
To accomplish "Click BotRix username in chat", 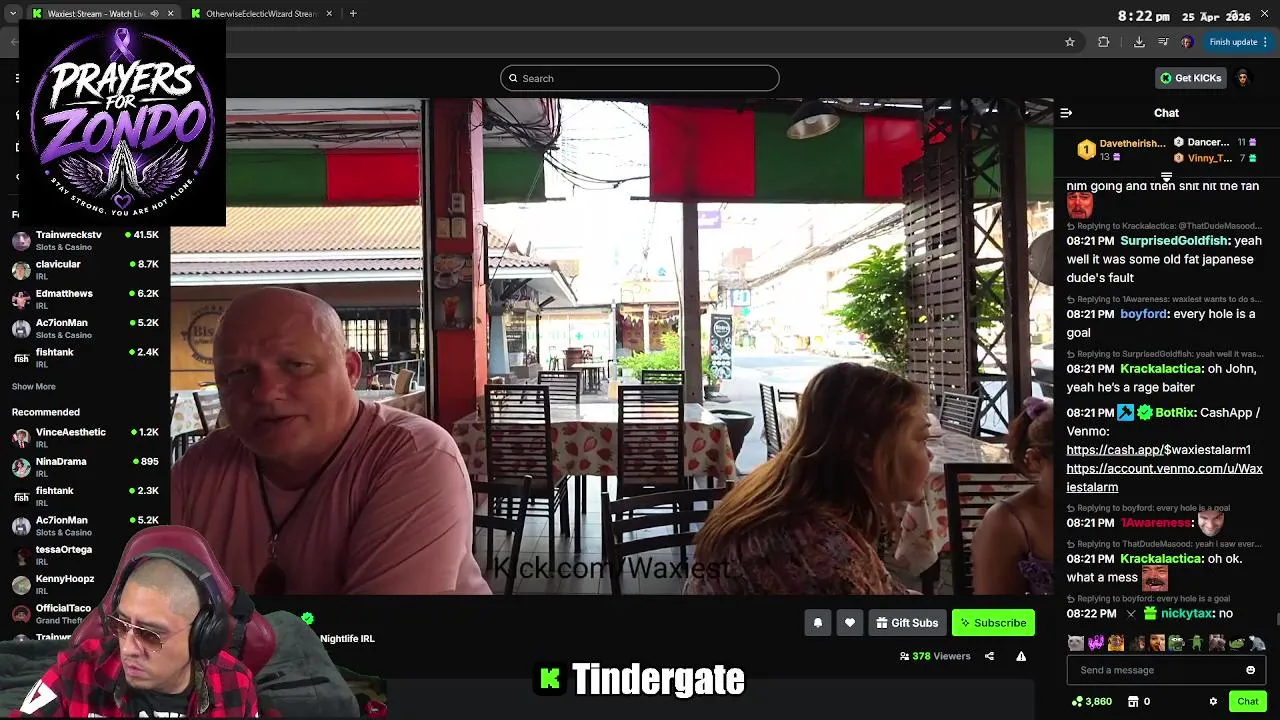I will click(x=1175, y=413).
